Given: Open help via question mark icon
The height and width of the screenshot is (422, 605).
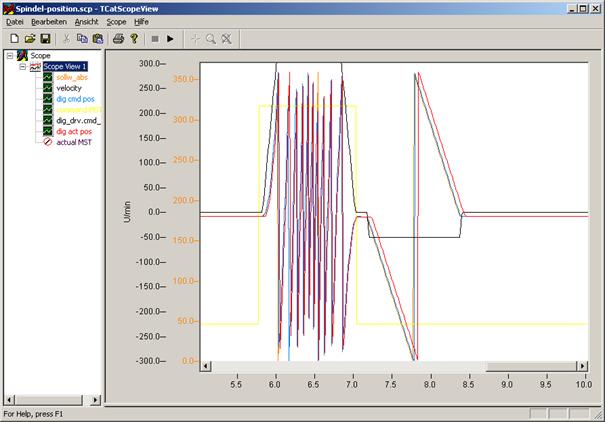Looking at the screenshot, I should [133, 38].
